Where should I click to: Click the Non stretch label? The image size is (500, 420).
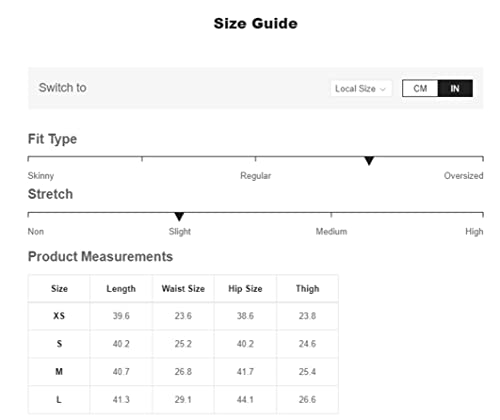[x=36, y=231]
